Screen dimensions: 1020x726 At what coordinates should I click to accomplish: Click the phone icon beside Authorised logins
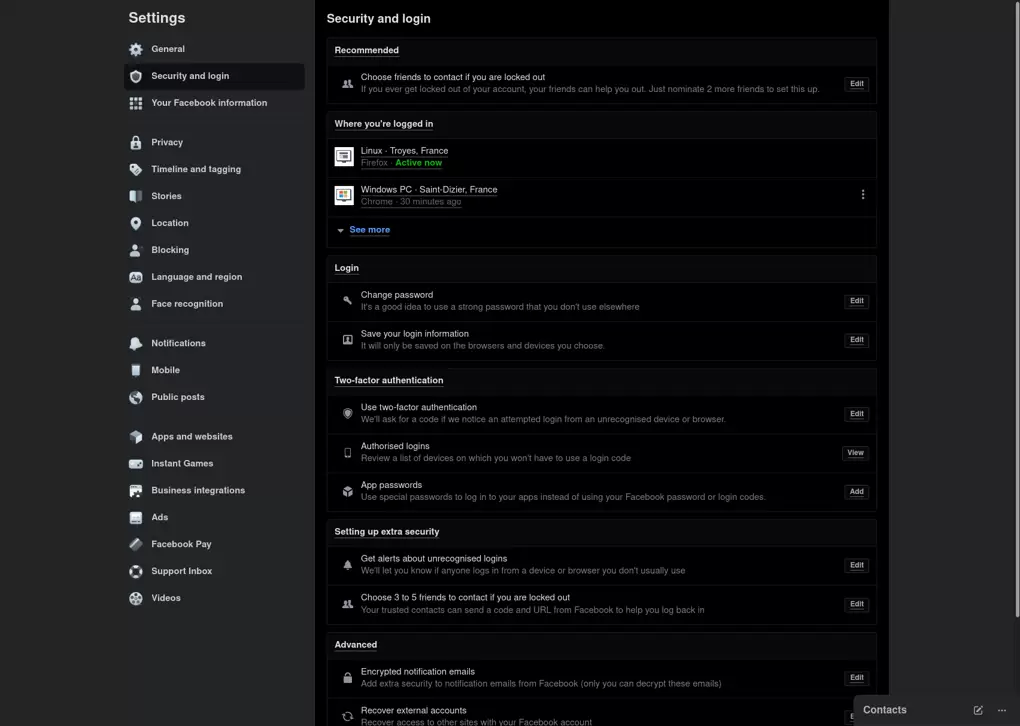347,453
